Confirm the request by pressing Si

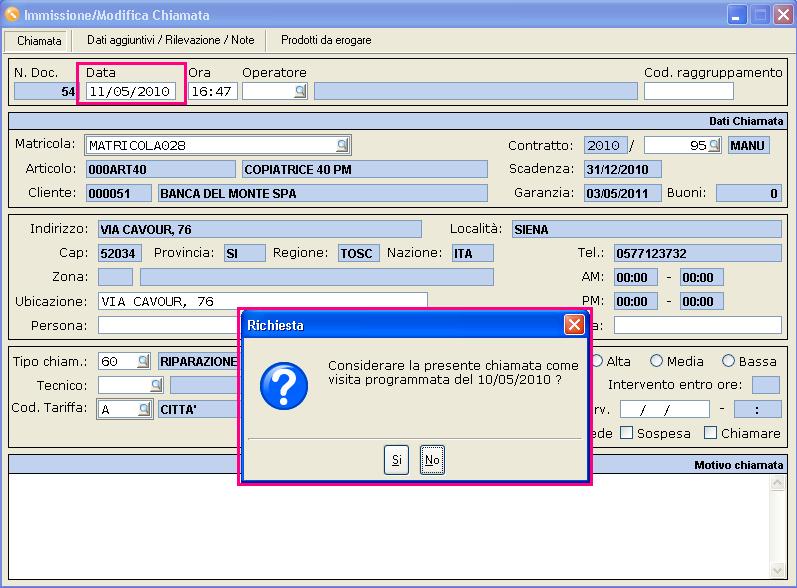(397, 460)
